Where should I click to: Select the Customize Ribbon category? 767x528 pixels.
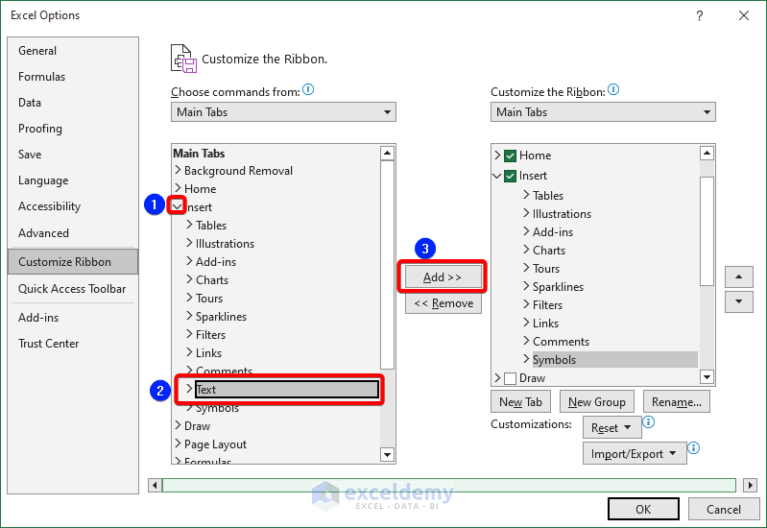click(x=73, y=262)
